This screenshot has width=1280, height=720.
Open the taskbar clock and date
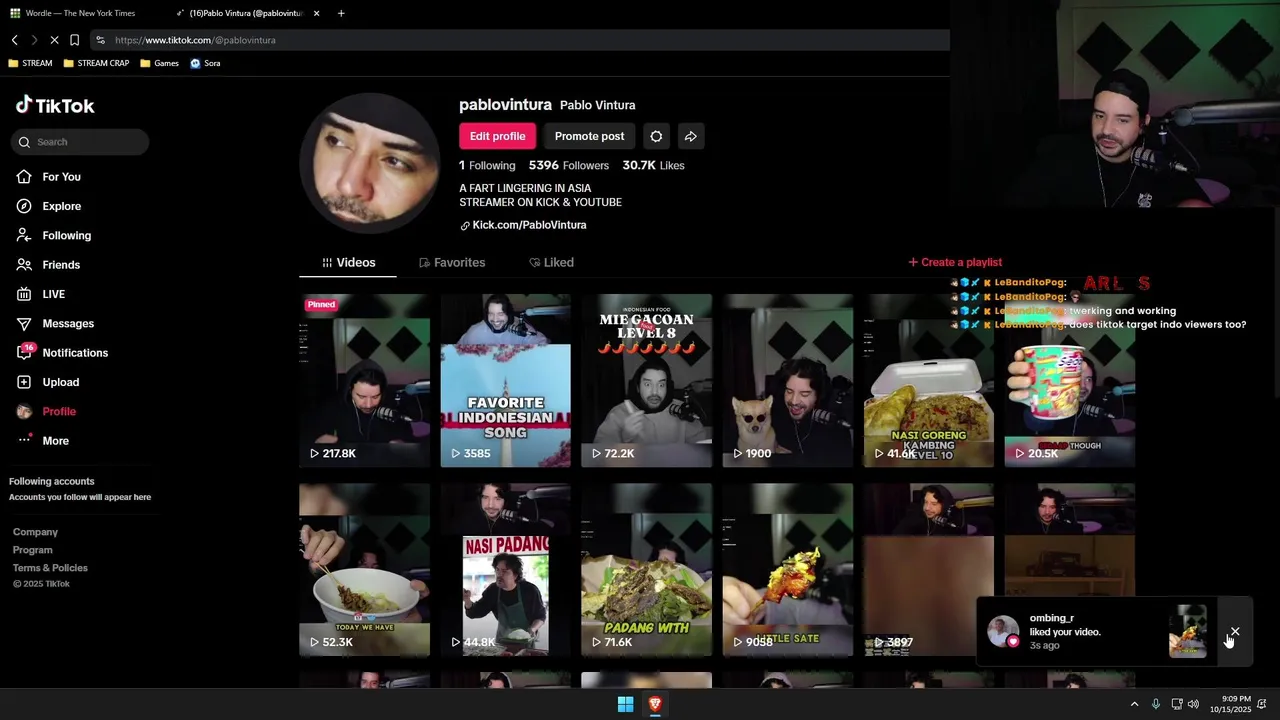coord(1230,704)
